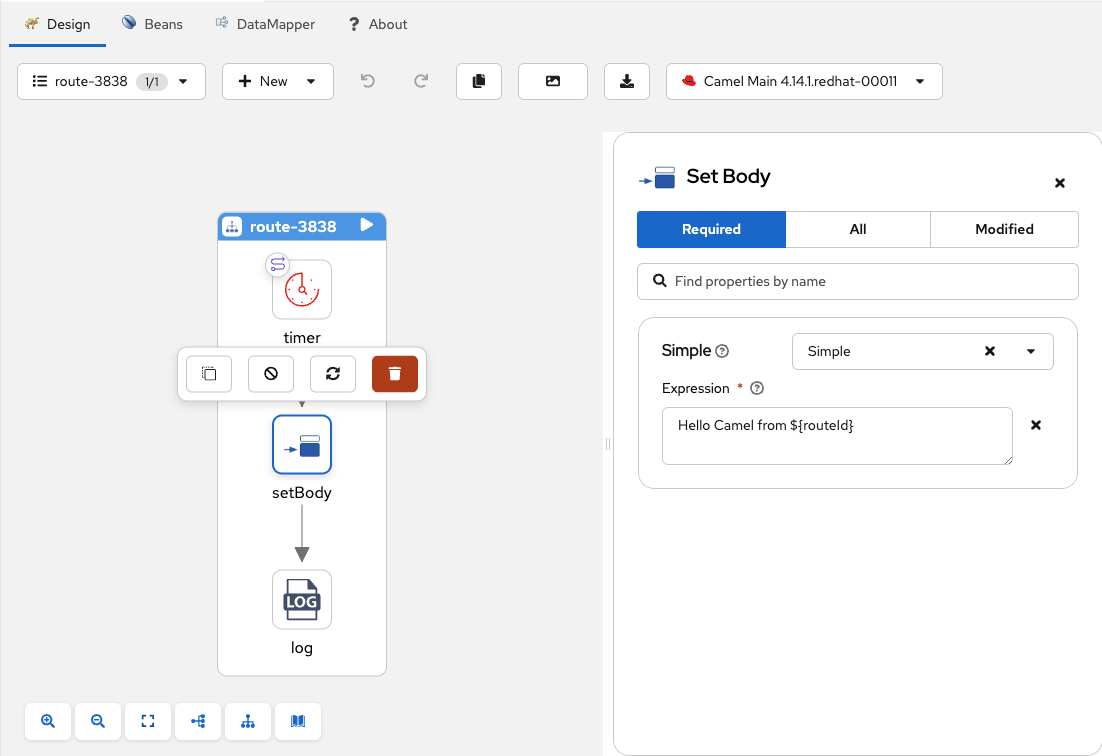Screen dimensions: 1102x756
Task: Copy code to clipboard icon
Action: (x=479, y=82)
